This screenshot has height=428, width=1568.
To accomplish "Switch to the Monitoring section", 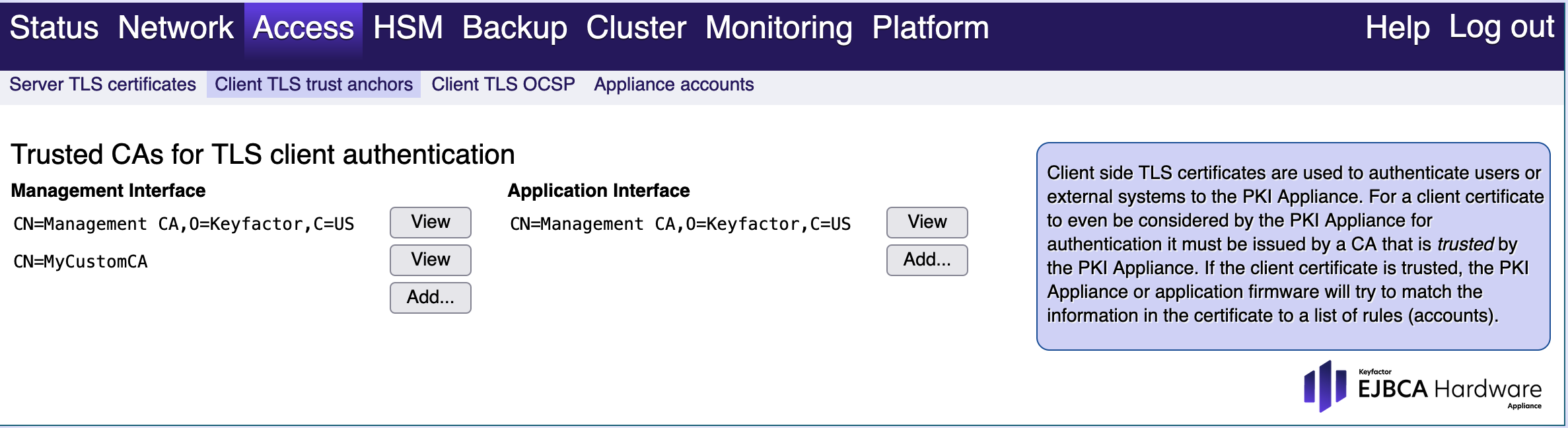I will [x=779, y=28].
